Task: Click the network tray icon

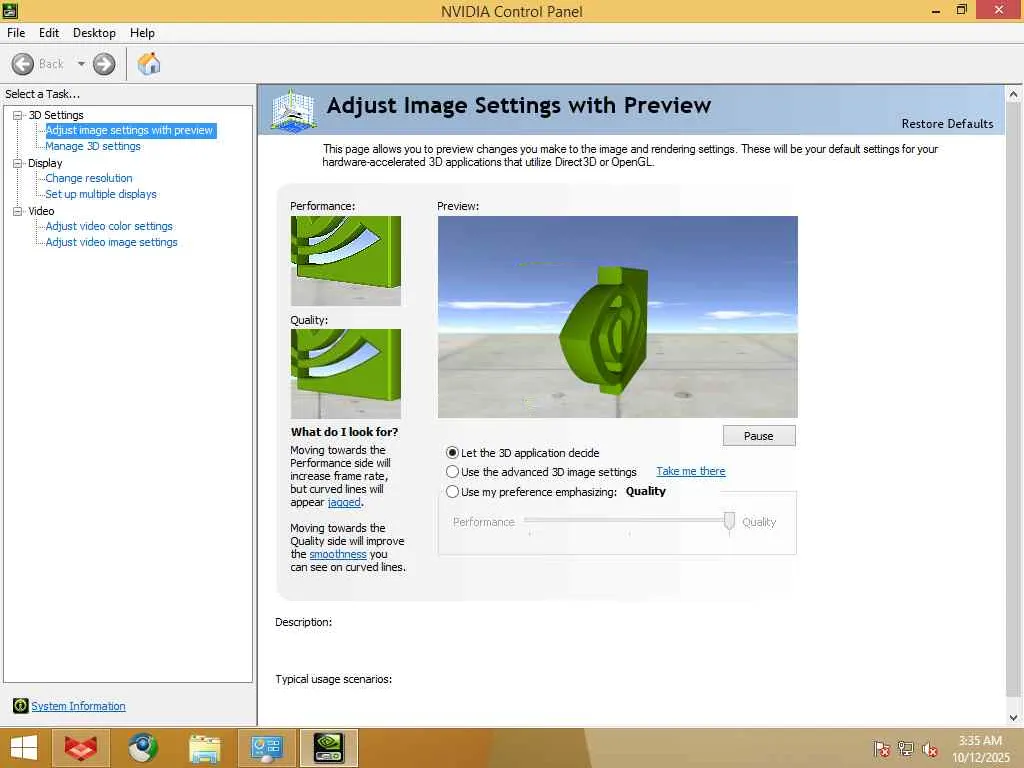Action: pyautogui.click(x=905, y=748)
